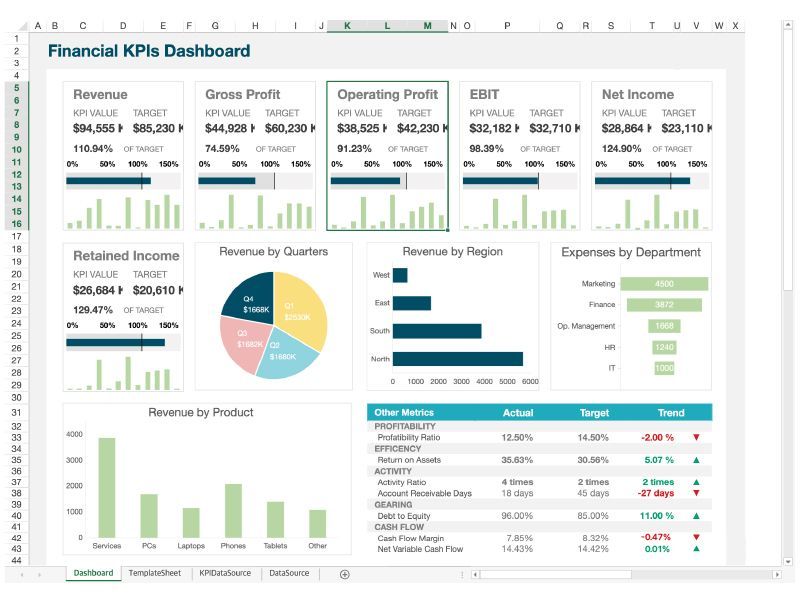
Task: Click horizontal scrollbar right arrow
Action: pyautogui.click(x=777, y=574)
